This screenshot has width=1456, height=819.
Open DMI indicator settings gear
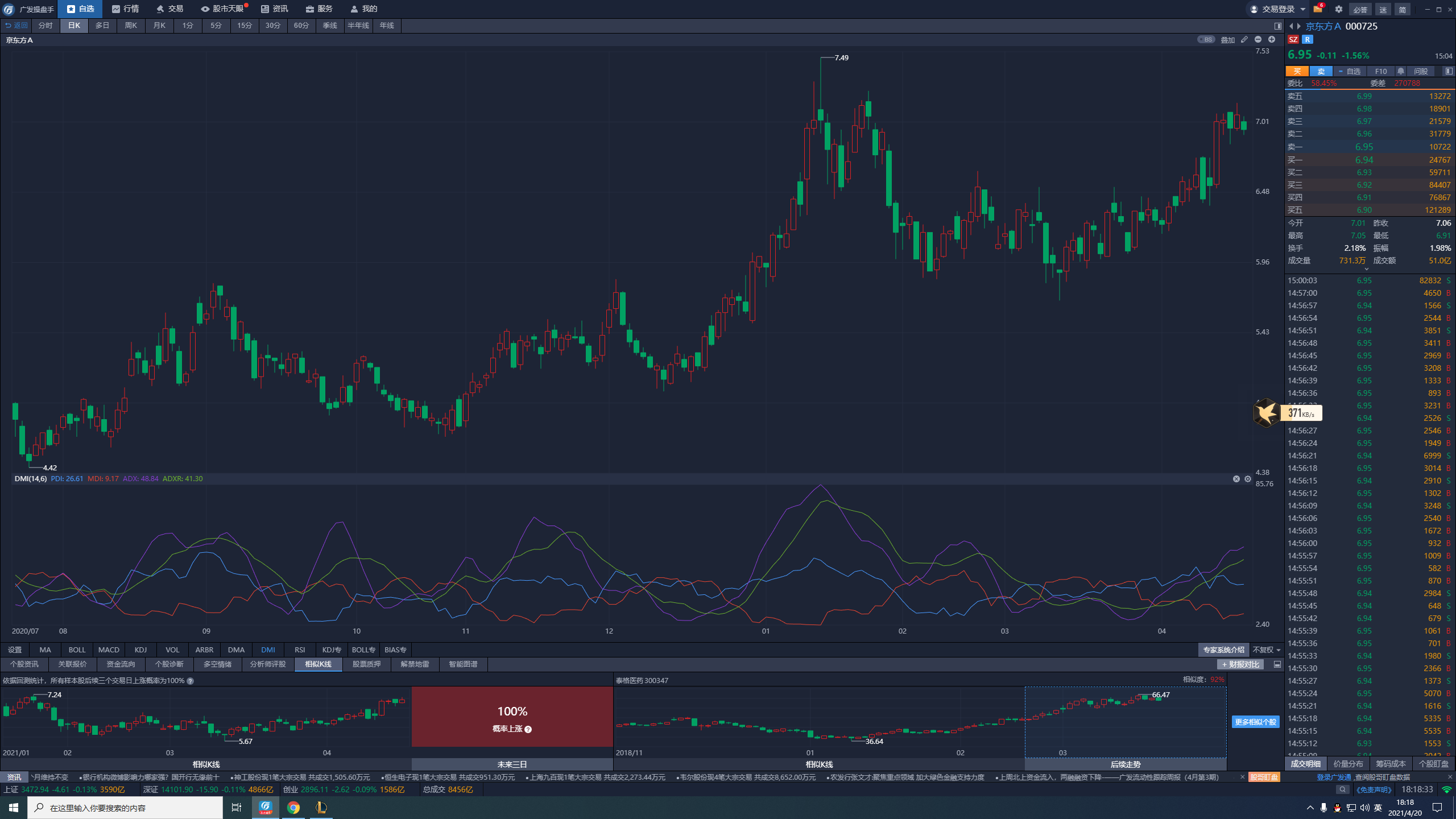pyautogui.click(x=1248, y=479)
